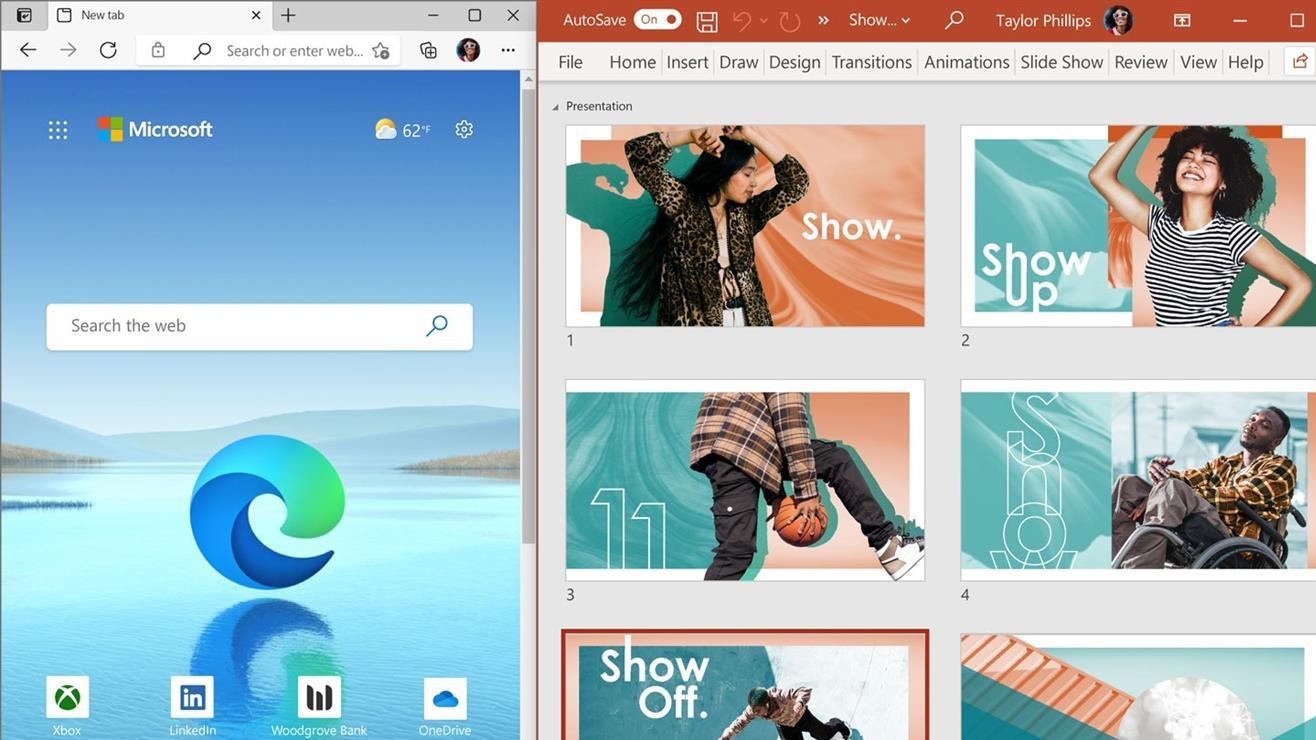
Task: Open Edge settings and more menu
Action: click(x=508, y=50)
